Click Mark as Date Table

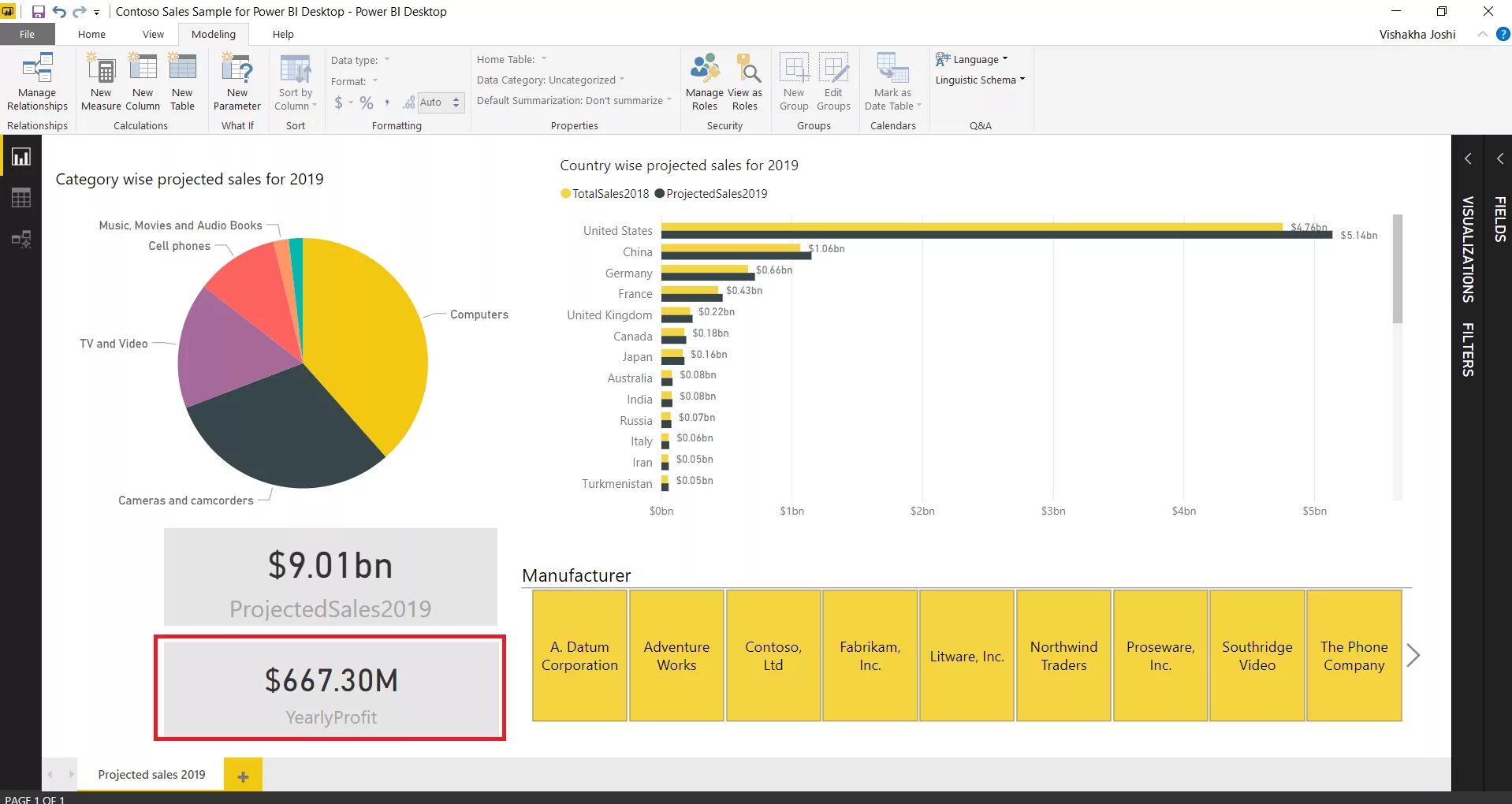click(x=892, y=82)
